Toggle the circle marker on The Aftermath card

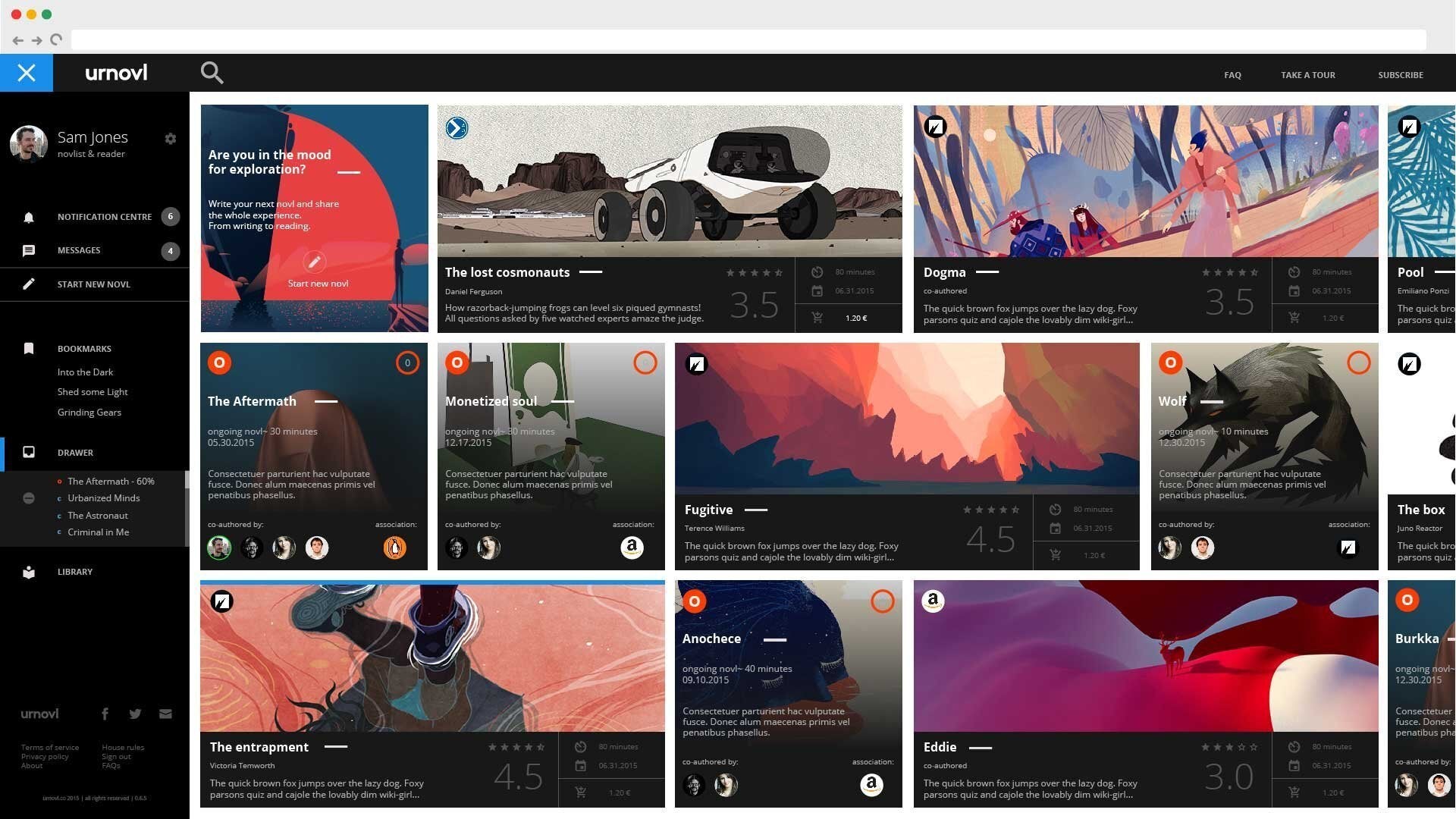[x=407, y=362]
